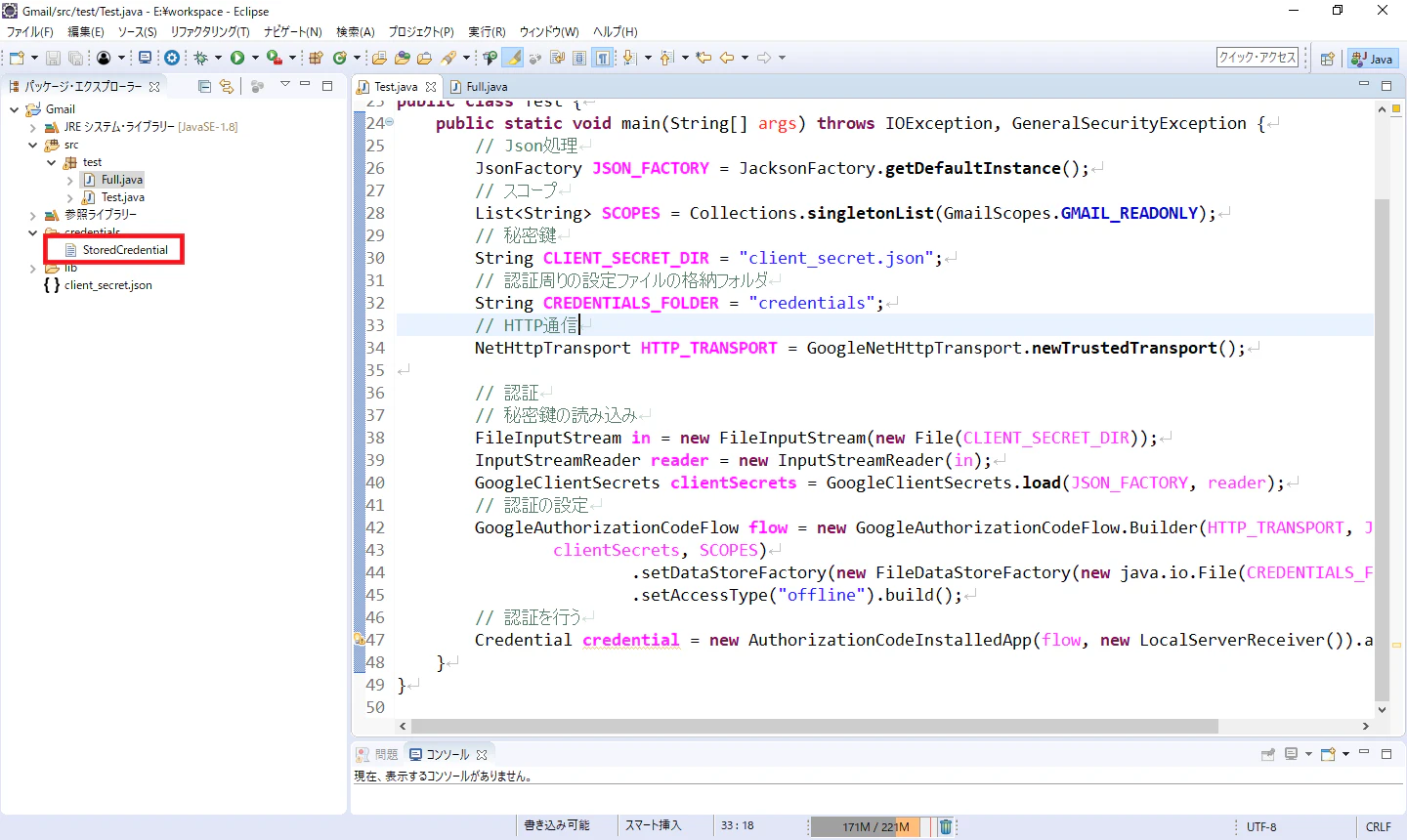The width and height of the screenshot is (1407, 840).
Task: Open the ファイル(F) menu
Action: [x=30, y=31]
